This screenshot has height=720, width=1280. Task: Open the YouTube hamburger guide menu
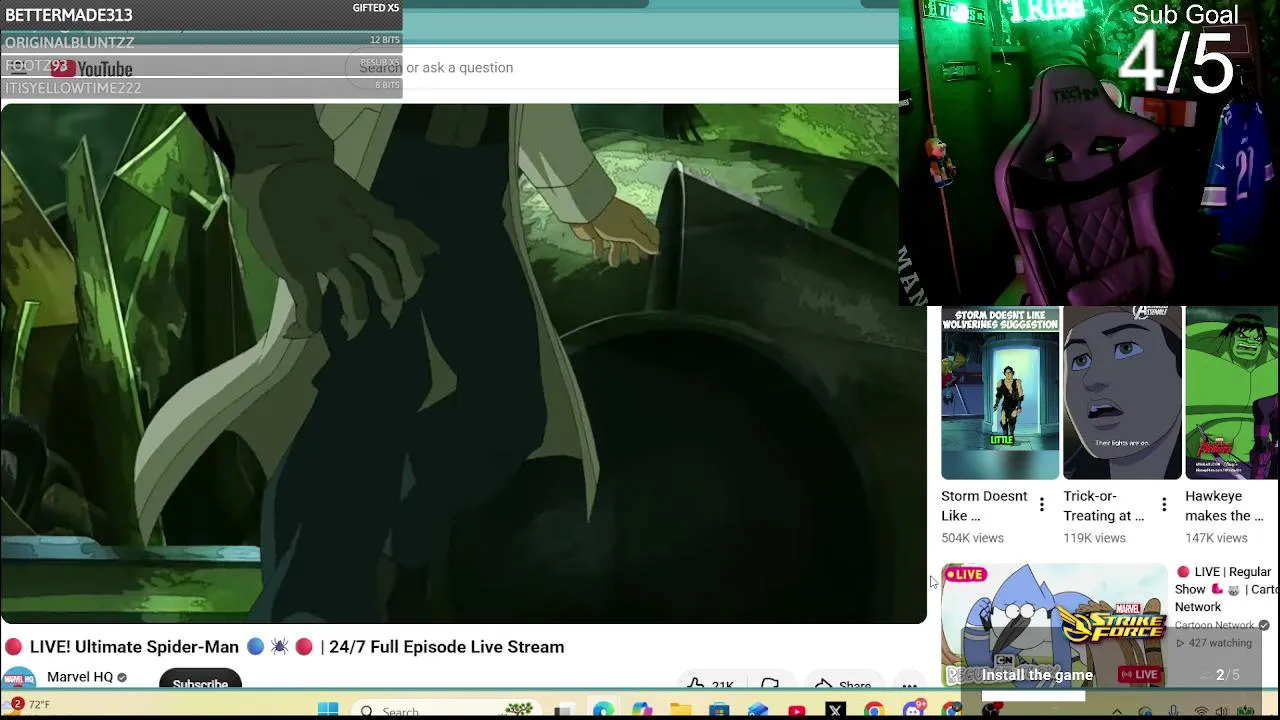[17, 68]
